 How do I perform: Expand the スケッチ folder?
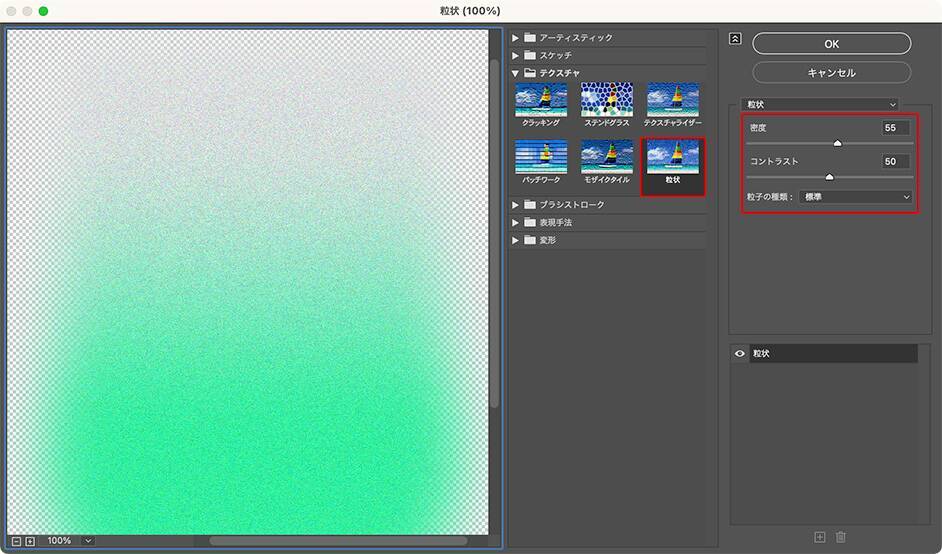515,55
